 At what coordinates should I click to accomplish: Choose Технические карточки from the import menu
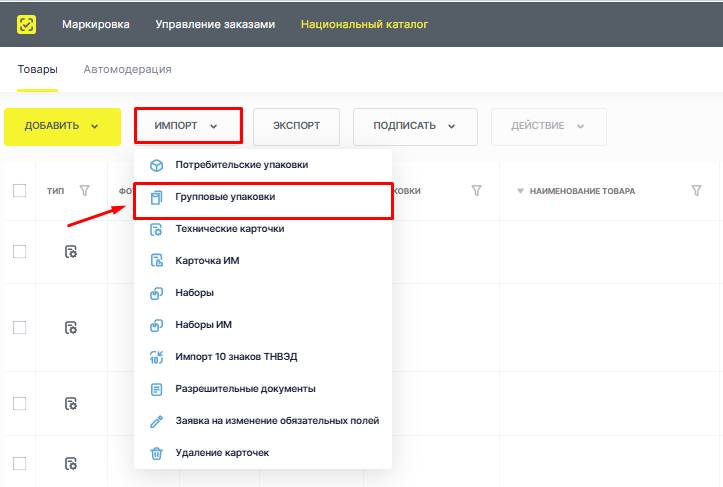point(263,229)
